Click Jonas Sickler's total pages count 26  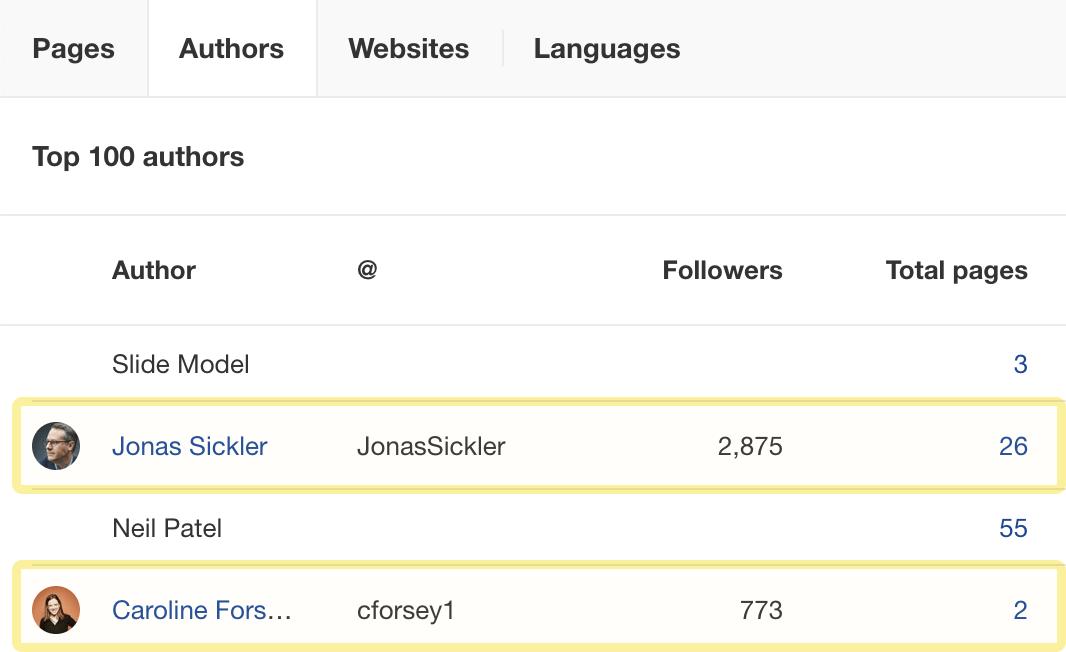point(1013,446)
